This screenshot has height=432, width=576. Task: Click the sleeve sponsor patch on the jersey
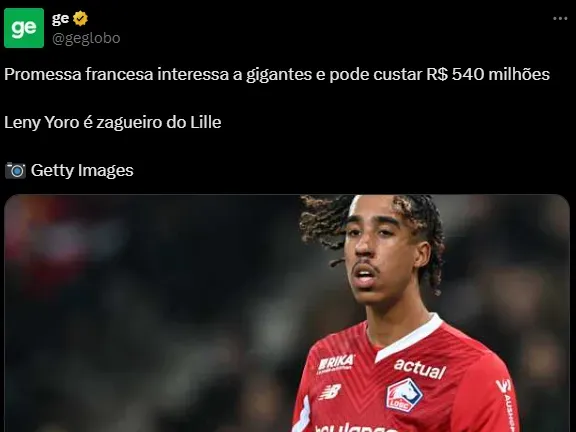506,402
